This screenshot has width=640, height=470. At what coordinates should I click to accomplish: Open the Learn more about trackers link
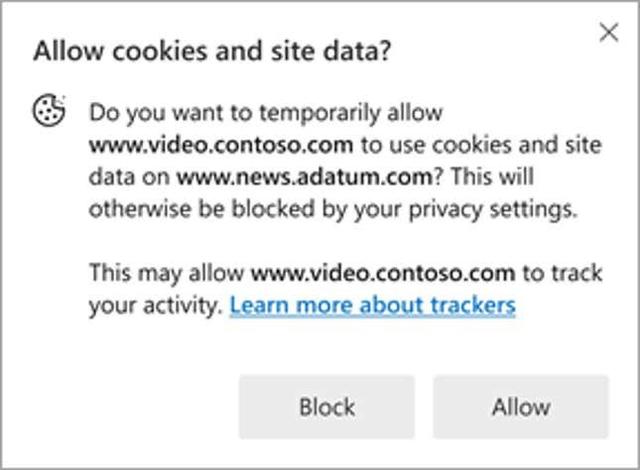pyautogui.click(x=373, y=306)
